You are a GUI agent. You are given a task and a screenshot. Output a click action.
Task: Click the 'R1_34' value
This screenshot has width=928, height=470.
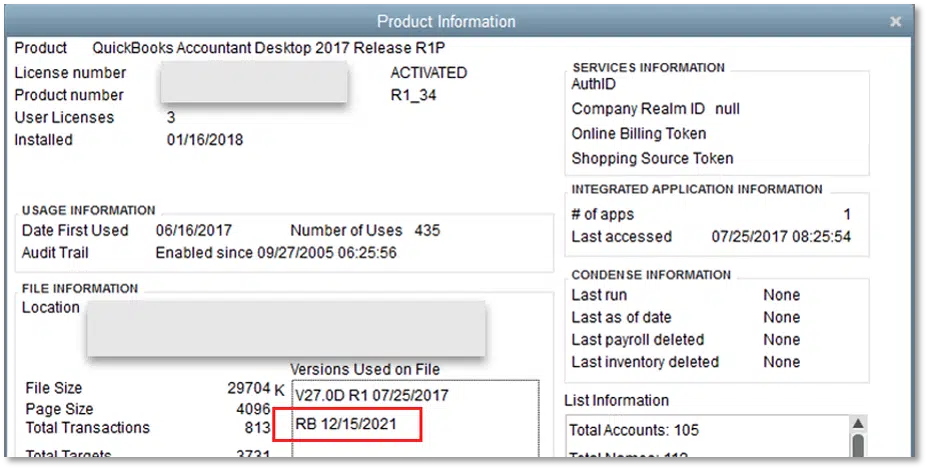point(413,95)
